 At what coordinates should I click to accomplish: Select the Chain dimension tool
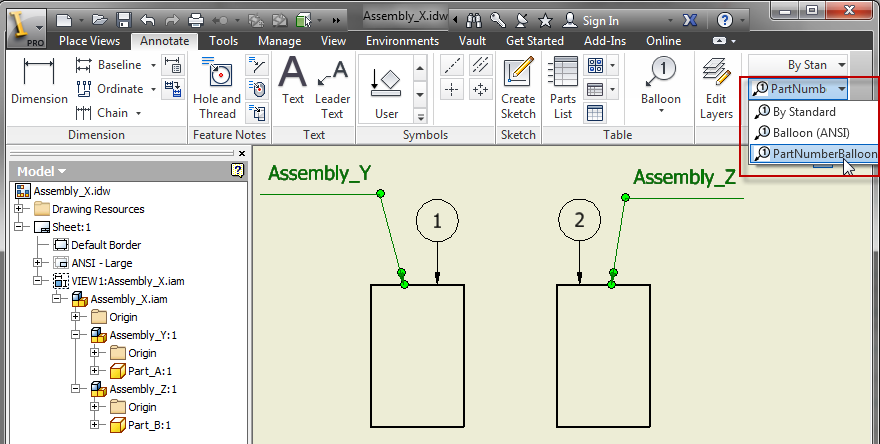click(102, 113)
